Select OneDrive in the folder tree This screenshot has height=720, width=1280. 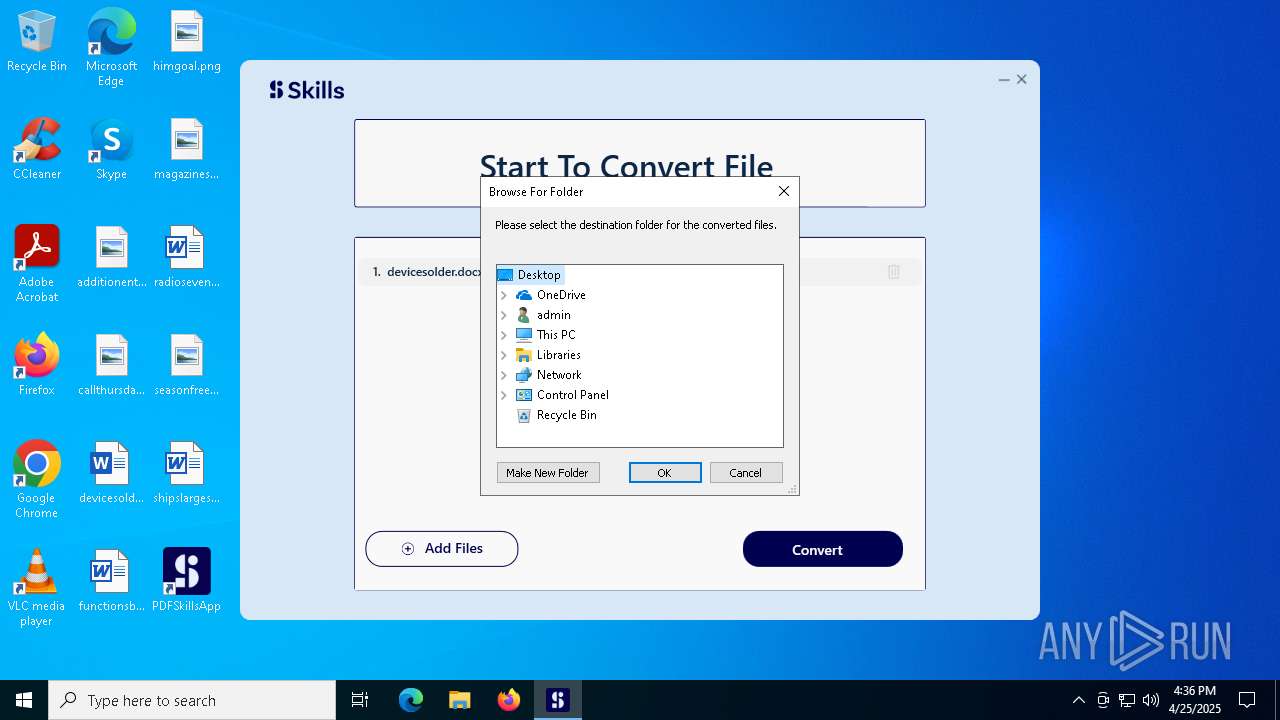[x=561, y=295]
